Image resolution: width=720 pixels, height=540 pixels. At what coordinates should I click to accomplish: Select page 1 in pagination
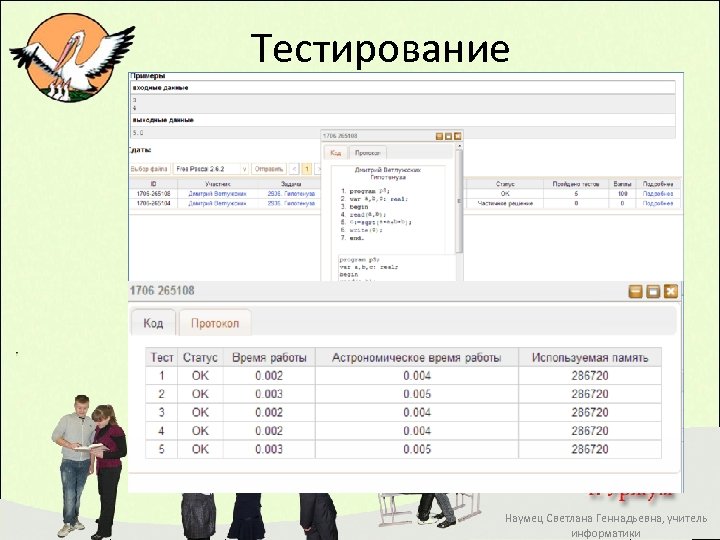point(307,169)
